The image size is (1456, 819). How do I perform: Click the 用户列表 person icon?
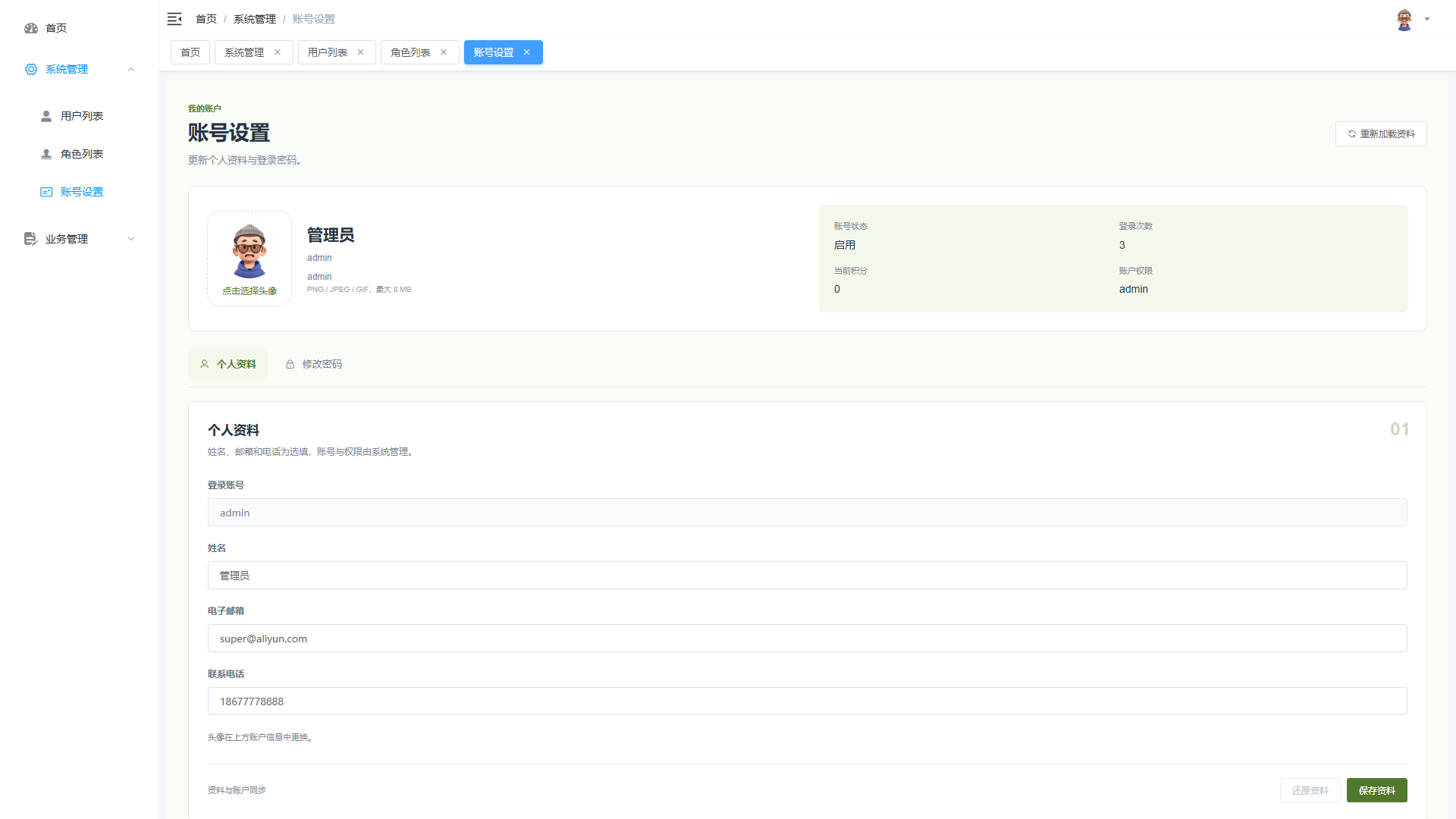(x=46, y=116)
